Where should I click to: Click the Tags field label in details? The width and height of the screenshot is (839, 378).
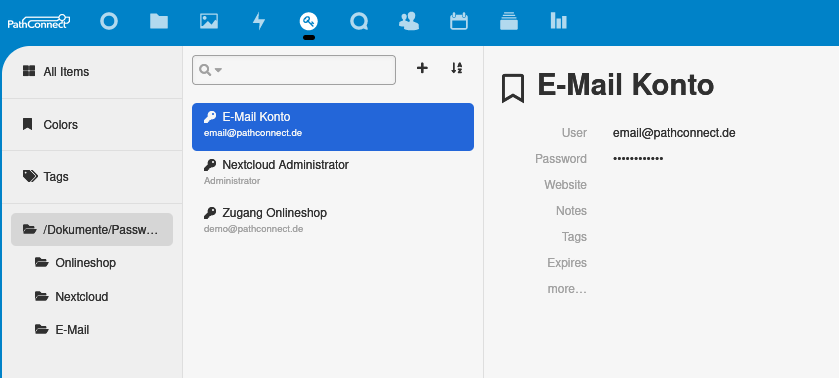tap(574, 237)
